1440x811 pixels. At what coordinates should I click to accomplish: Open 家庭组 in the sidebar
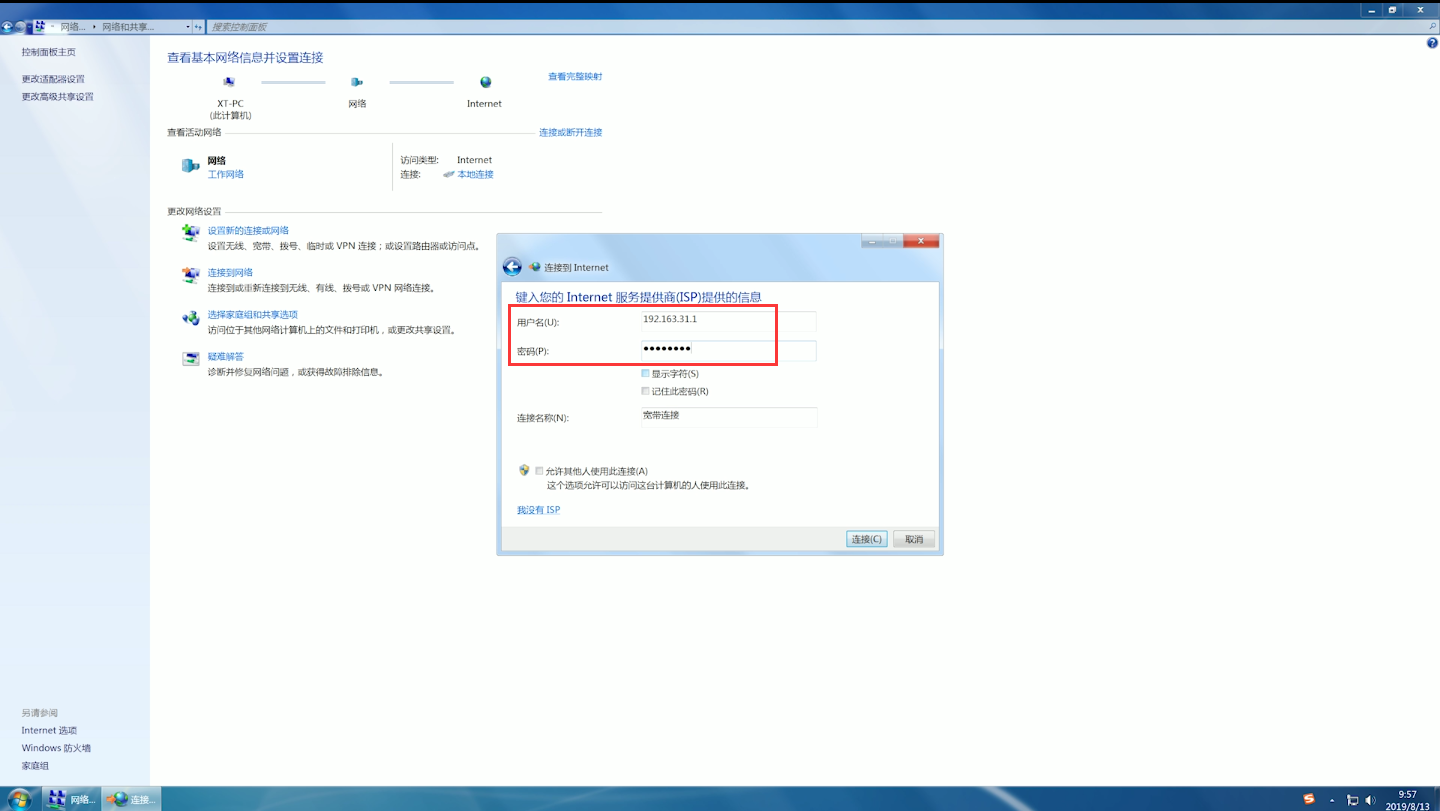35,766
